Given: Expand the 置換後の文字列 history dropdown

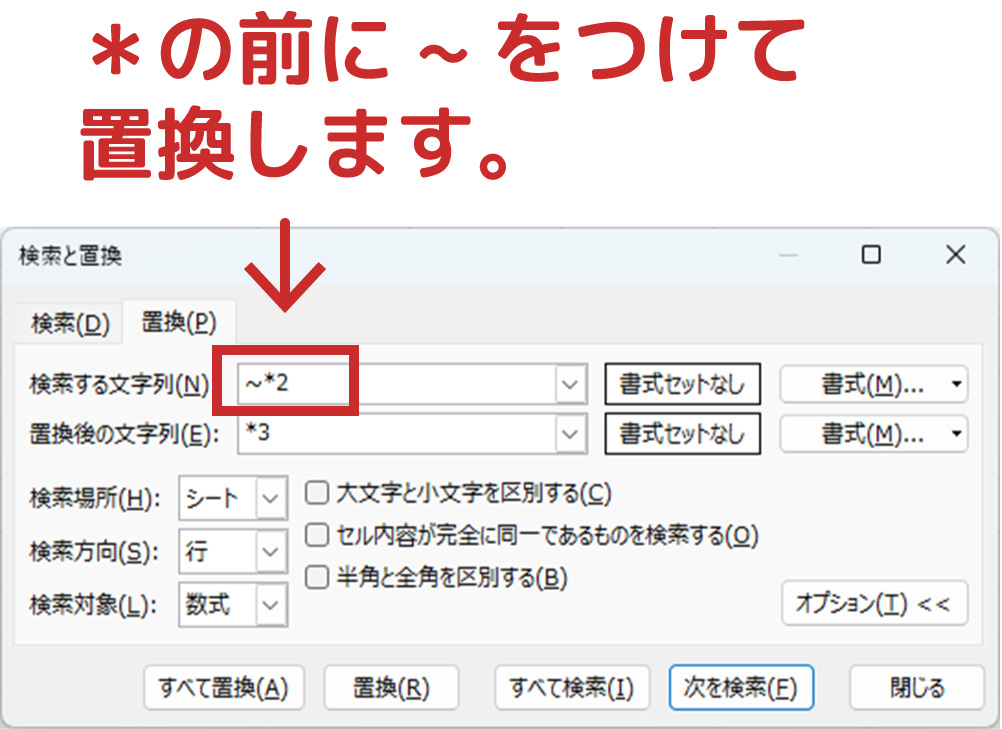Looking at the screenshot, I should 570,434.
